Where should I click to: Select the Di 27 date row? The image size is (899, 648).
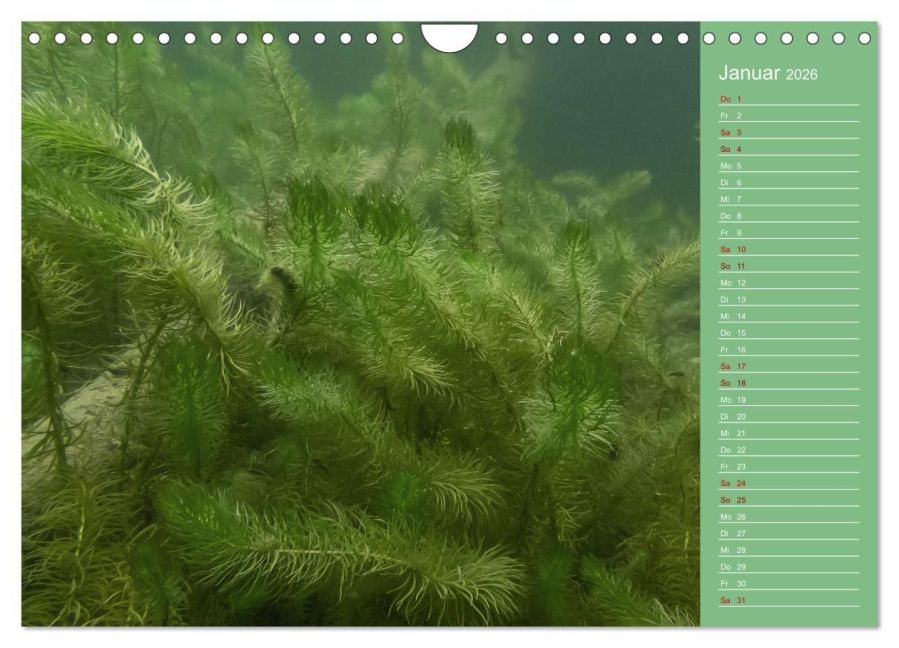[789, 533]
